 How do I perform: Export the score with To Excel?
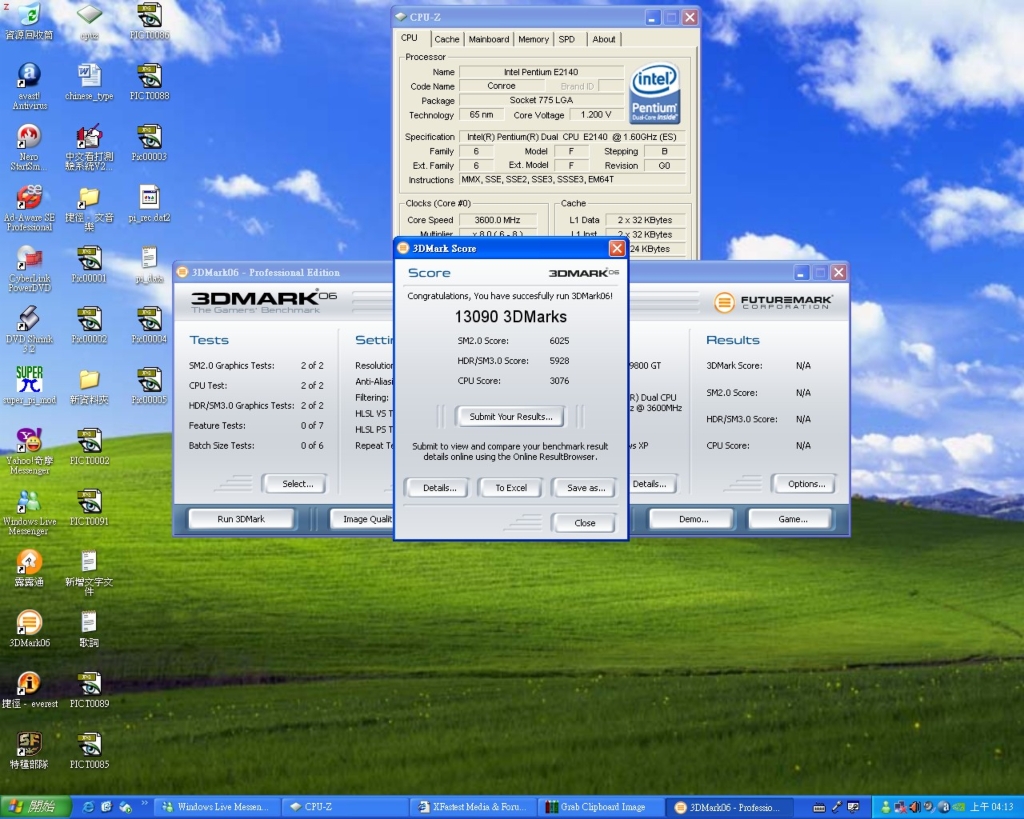(511, 488)
